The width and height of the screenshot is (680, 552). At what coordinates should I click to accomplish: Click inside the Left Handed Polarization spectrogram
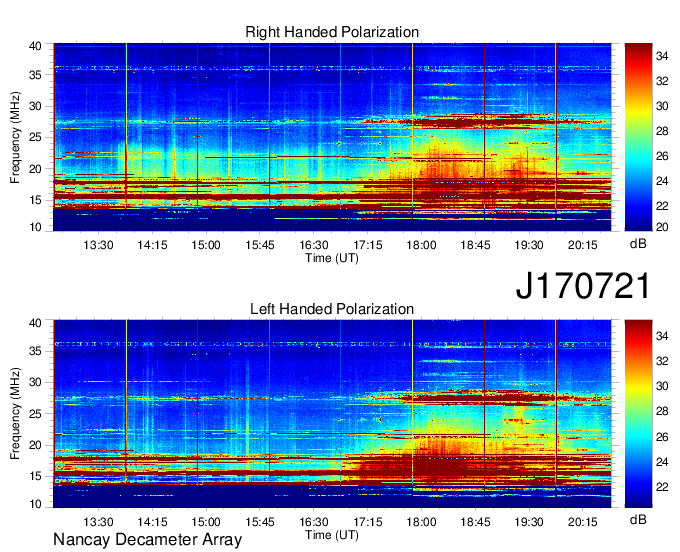[x=332, y=414]
